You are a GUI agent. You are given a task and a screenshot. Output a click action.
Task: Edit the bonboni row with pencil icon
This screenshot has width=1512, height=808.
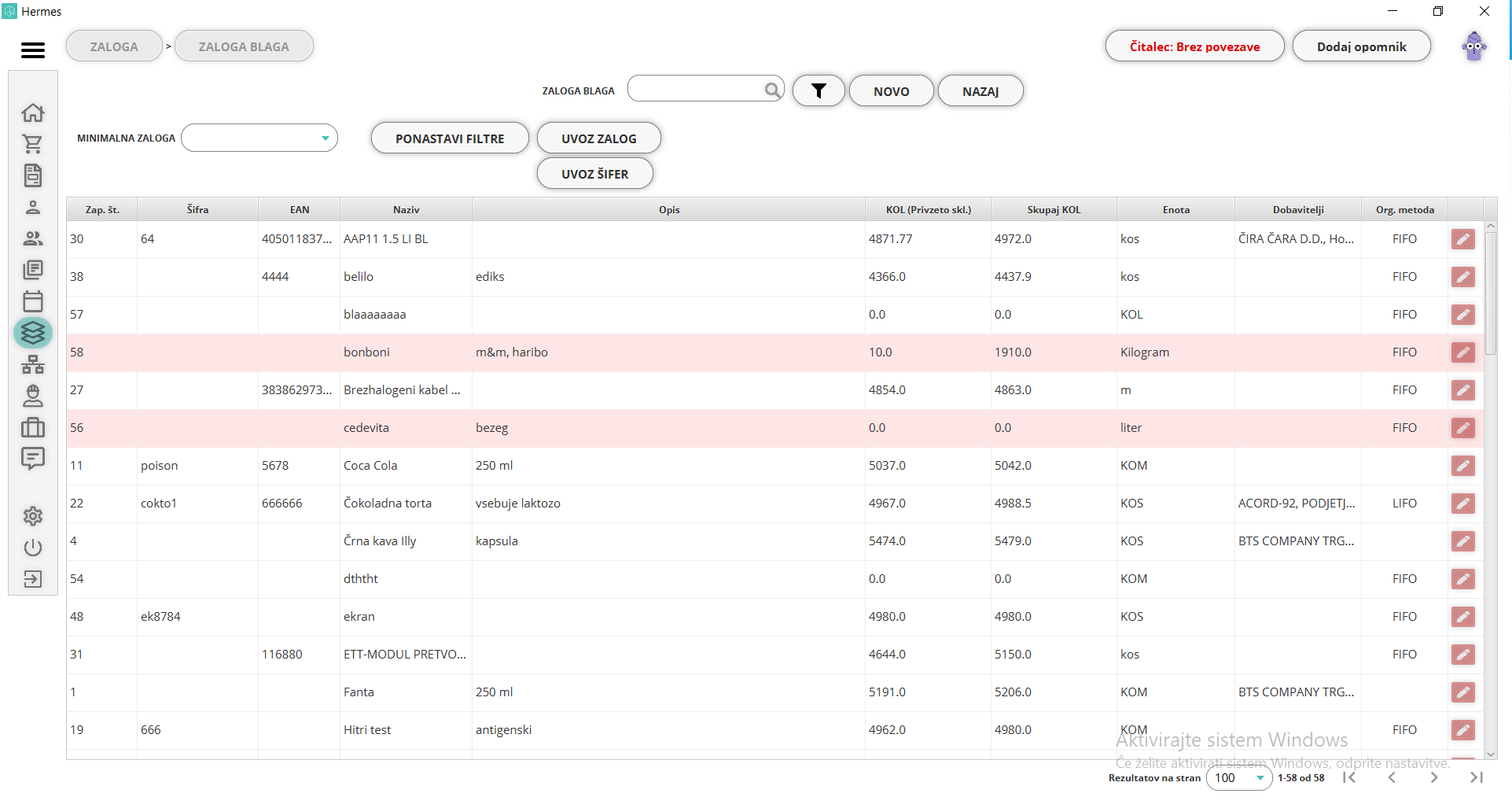point(1462,352)
